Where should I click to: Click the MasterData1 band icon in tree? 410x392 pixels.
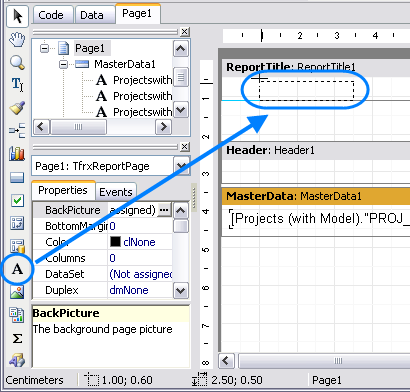(x=82, y=64)
